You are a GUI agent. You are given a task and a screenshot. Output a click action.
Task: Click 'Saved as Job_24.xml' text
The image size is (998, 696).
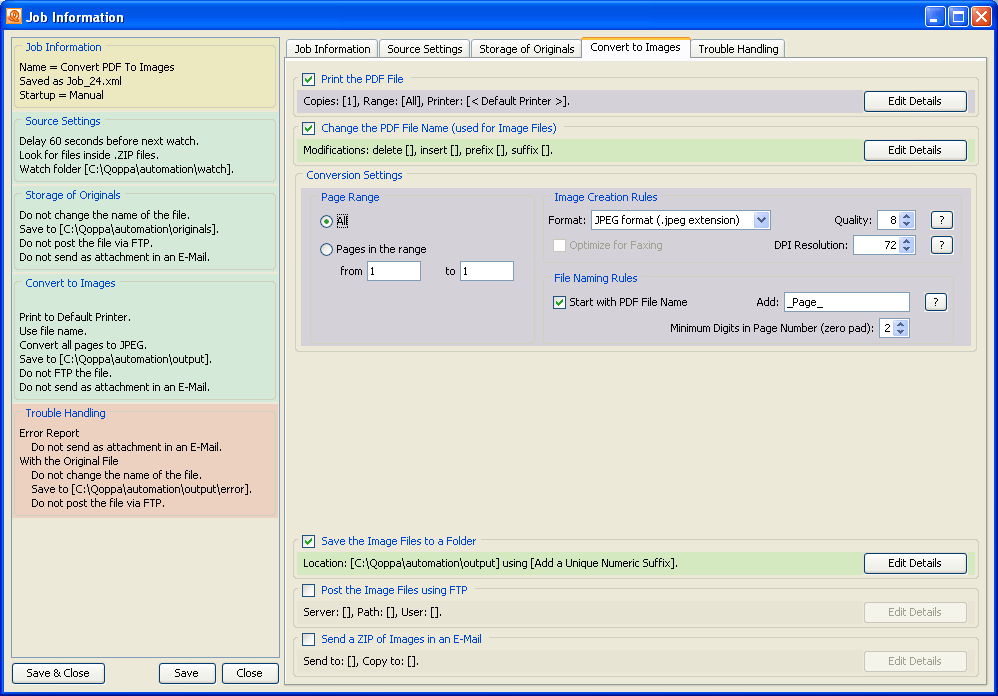[70, 81]
